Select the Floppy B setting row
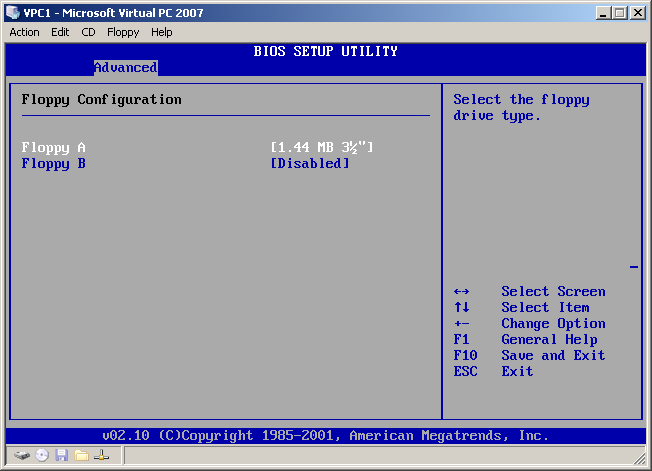This screenshot has height=471, width=652. point(185,163)
